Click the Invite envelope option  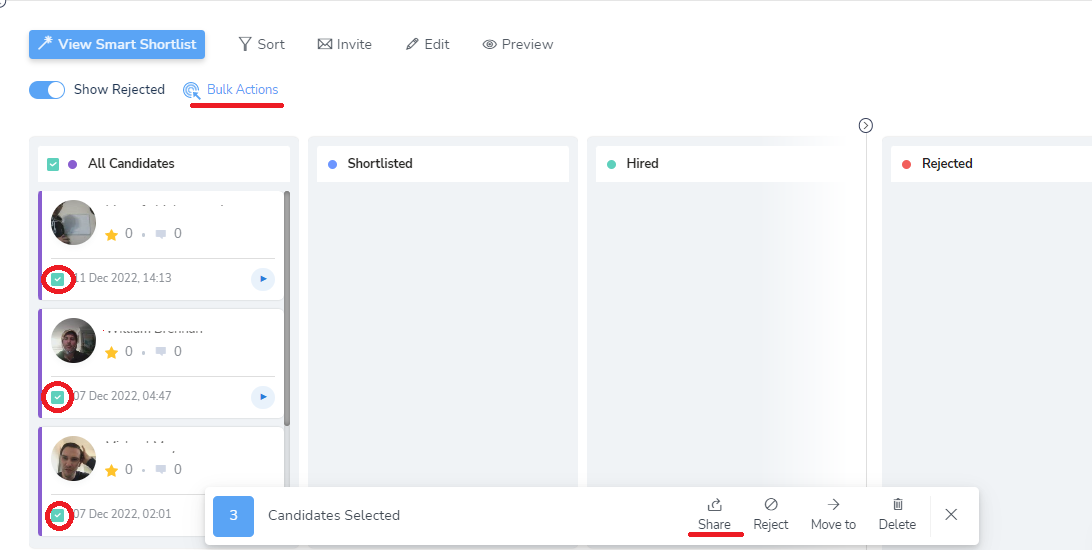pos(344,44)
